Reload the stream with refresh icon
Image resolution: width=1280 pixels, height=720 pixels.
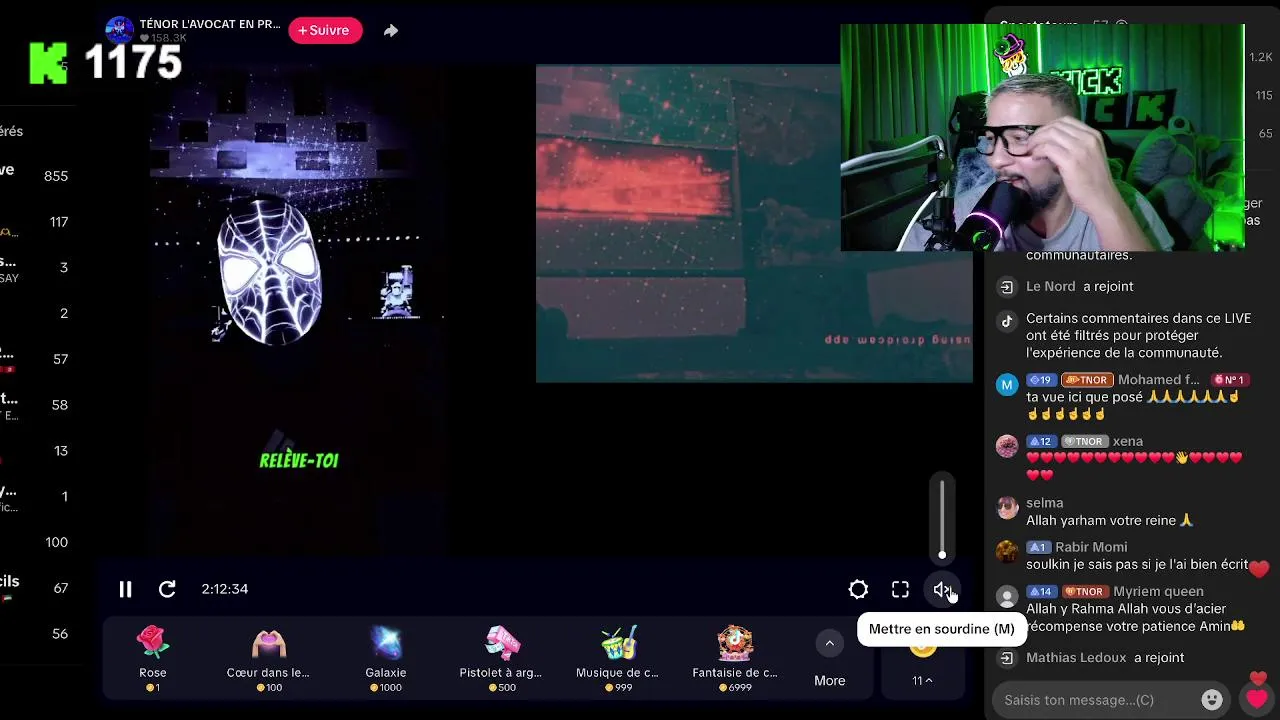(x=167, y=589)
